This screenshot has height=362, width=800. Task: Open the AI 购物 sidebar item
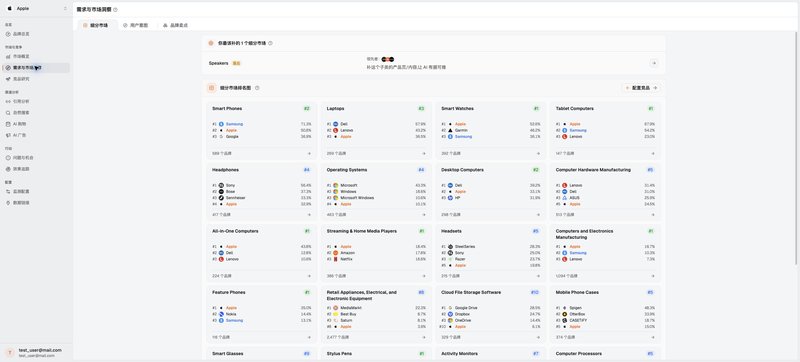(x=36, y=124)
